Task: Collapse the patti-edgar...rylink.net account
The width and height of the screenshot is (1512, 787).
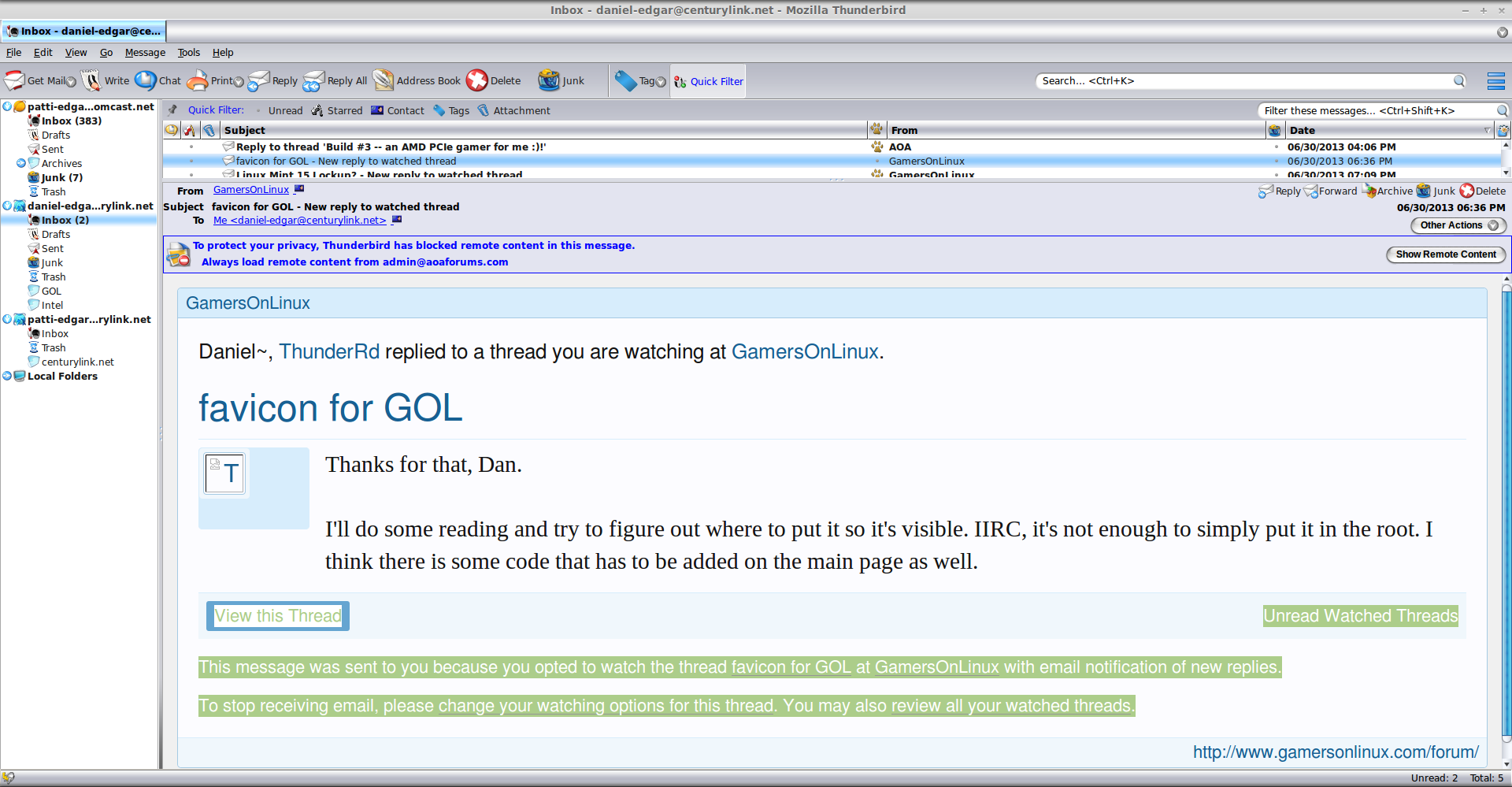Action: [7, 319]
